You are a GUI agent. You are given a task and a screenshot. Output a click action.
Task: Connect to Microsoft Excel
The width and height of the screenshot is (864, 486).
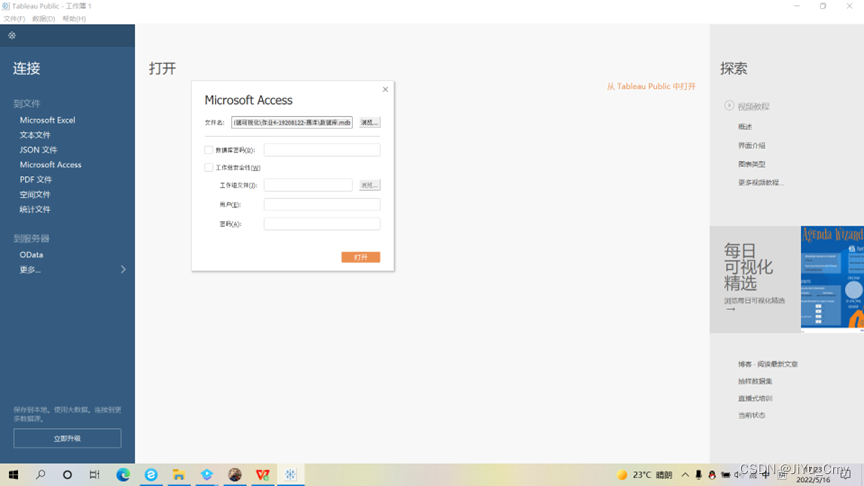pyautogui.click(x=47, y=120)
